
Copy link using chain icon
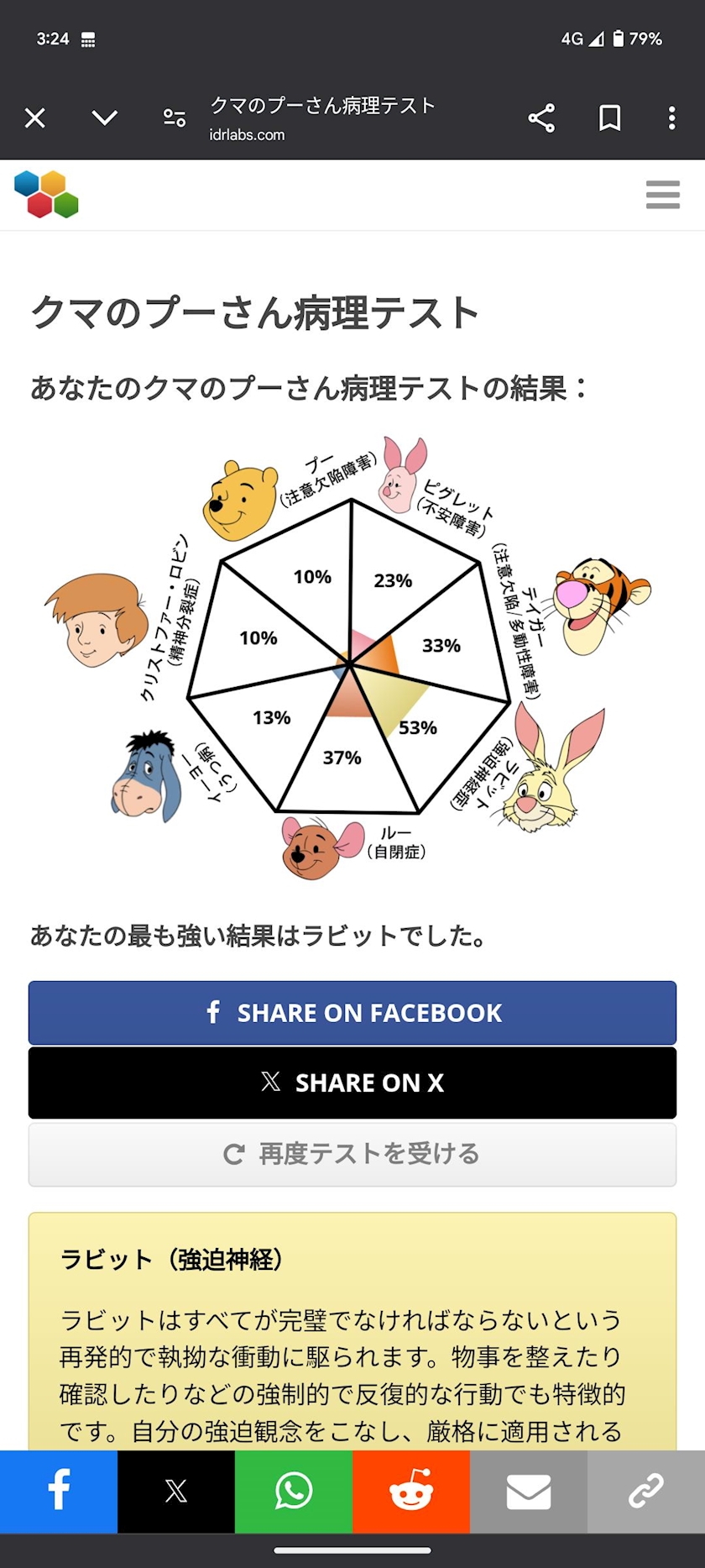(x=646, y=1491)
